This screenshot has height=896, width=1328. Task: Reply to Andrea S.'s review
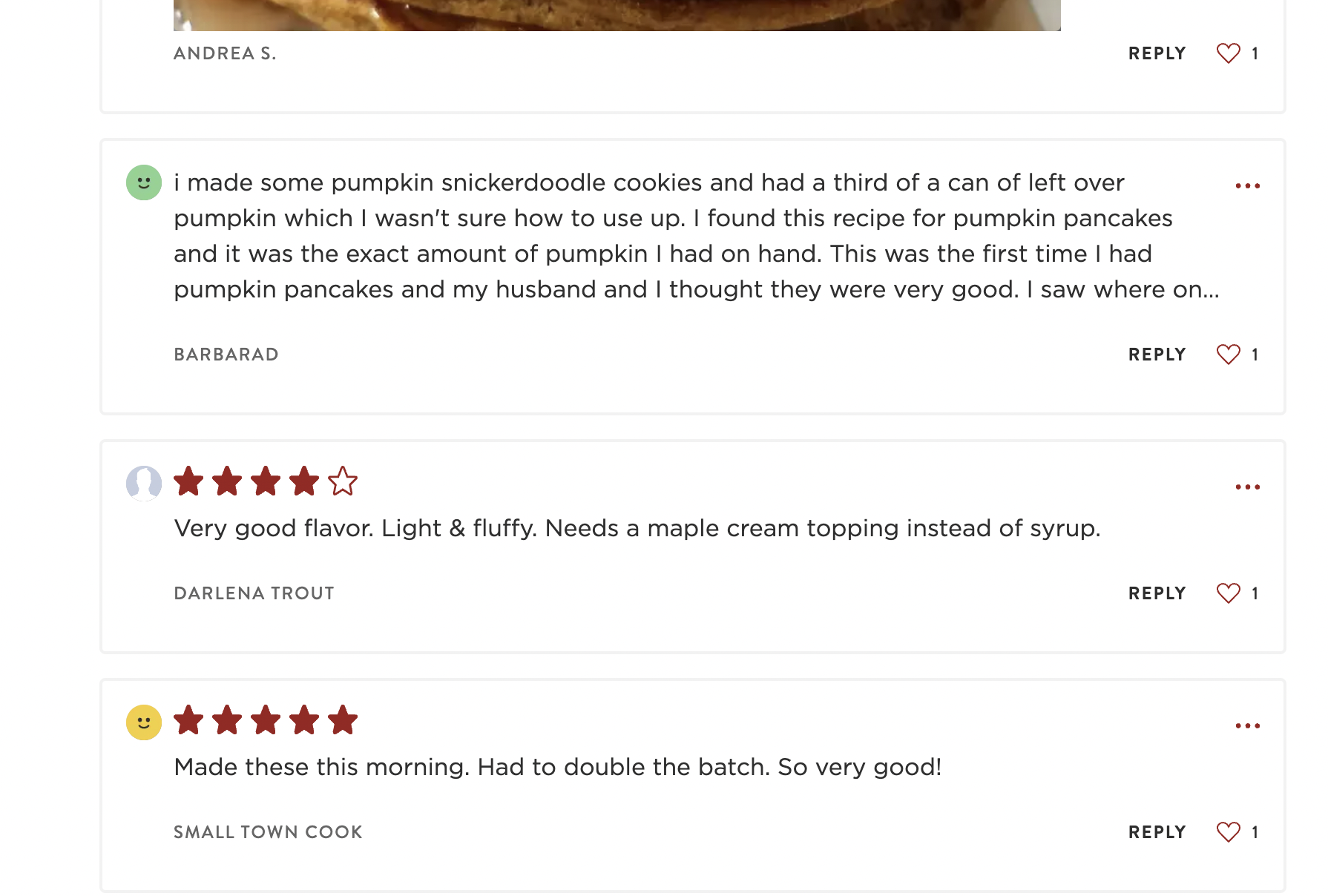coord(1157,53)
